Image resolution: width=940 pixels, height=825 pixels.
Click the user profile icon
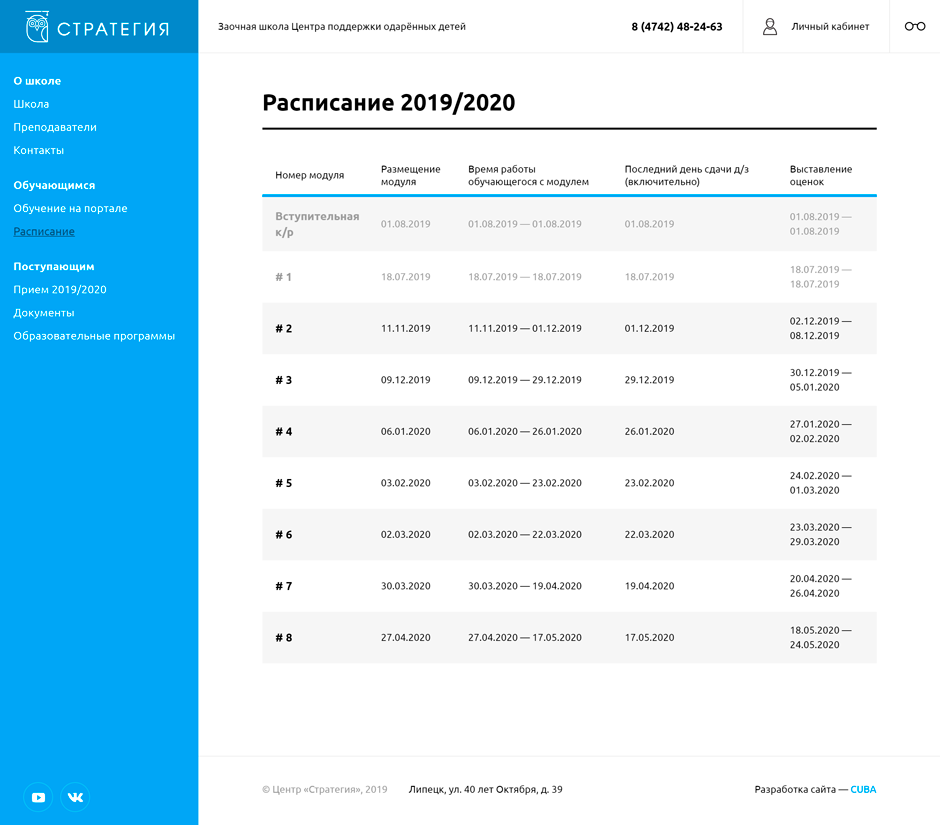pos(770,27)
